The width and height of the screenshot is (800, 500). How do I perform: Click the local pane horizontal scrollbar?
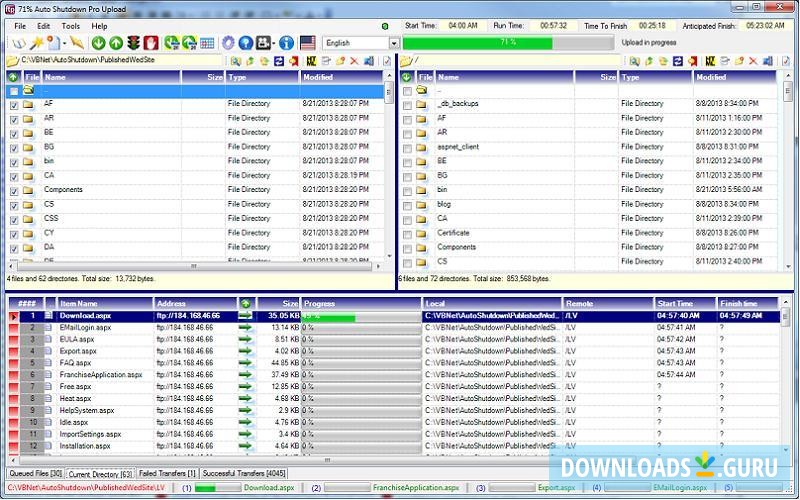coord(194,266)
